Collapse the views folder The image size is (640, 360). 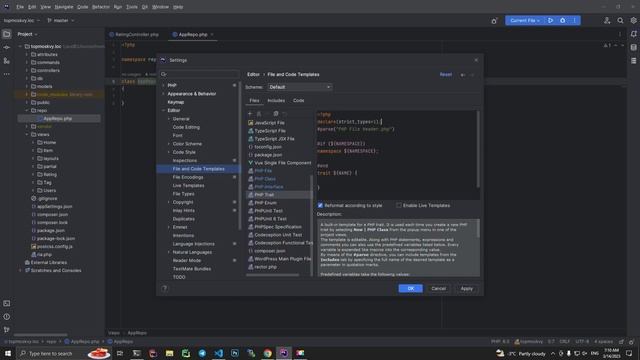click(x=27, y=134)
